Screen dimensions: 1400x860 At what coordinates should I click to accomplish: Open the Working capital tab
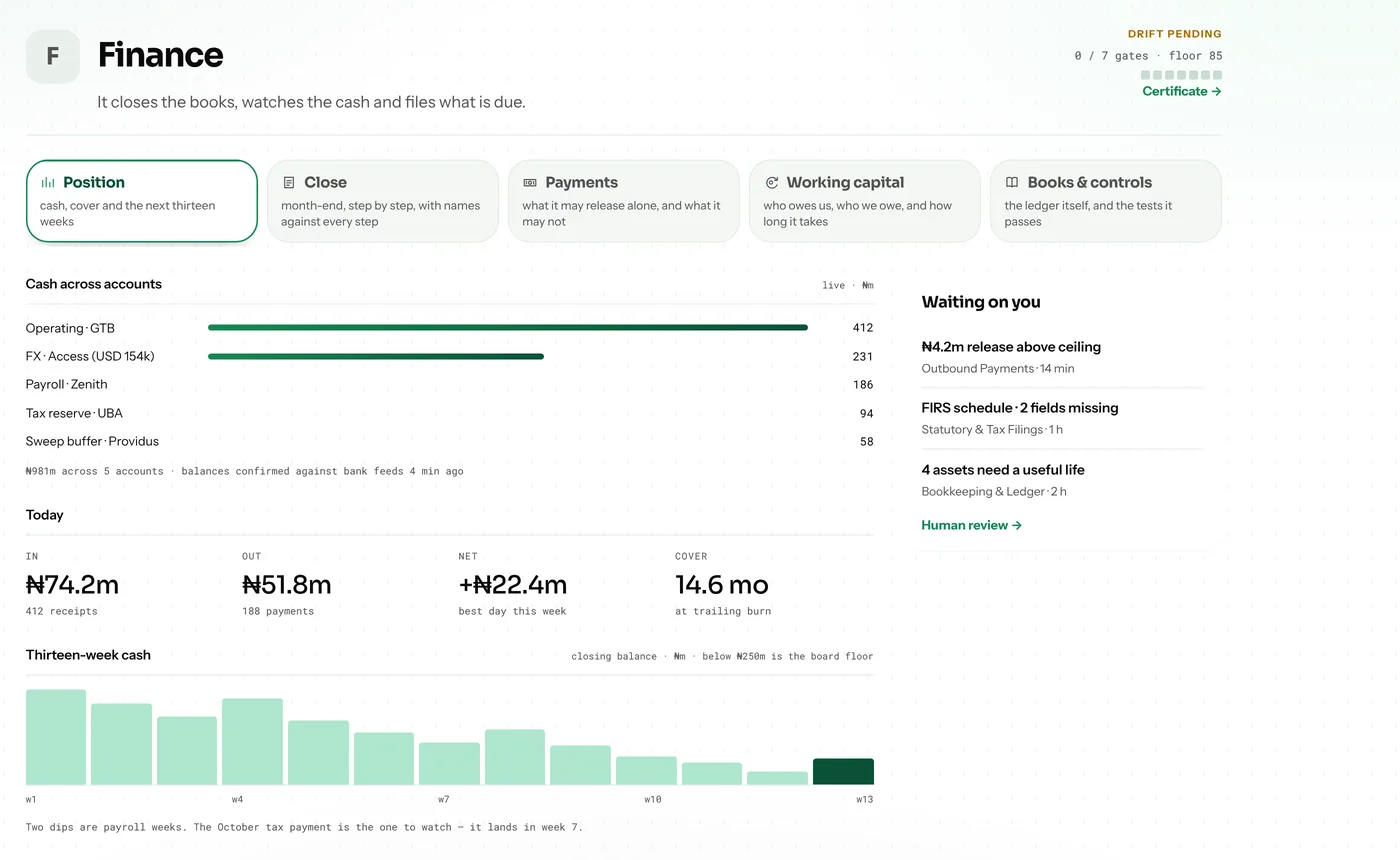865,201
